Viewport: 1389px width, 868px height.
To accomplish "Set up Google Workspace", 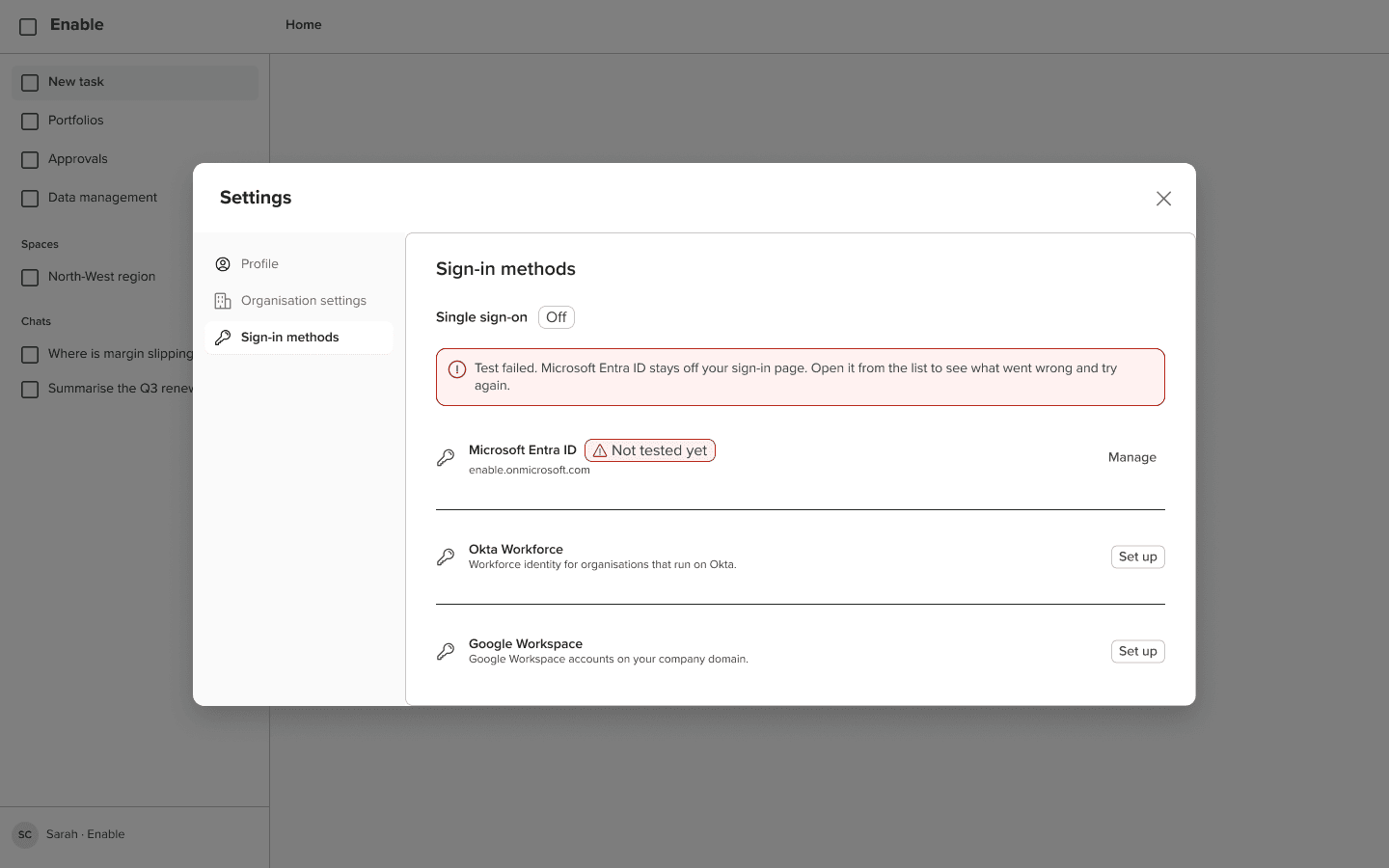I will point(1137,652).
